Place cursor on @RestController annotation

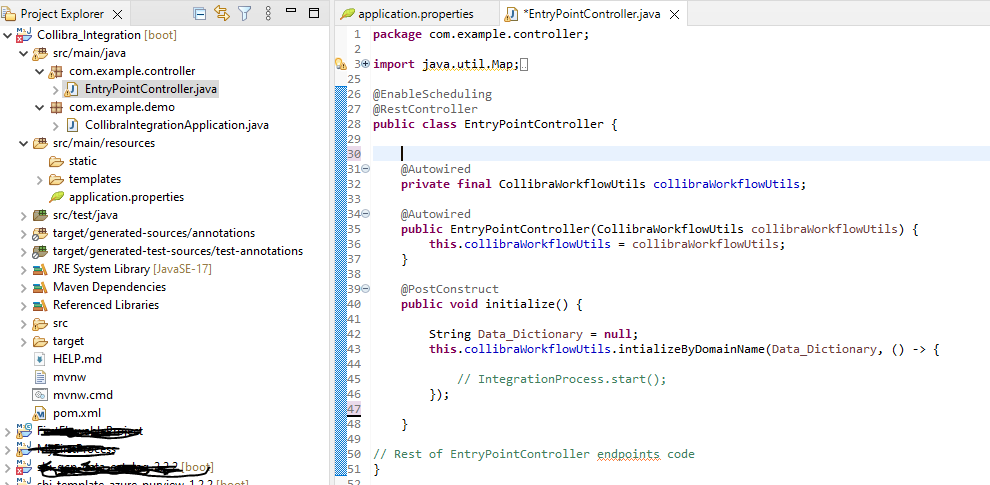(x=425, y=109)
